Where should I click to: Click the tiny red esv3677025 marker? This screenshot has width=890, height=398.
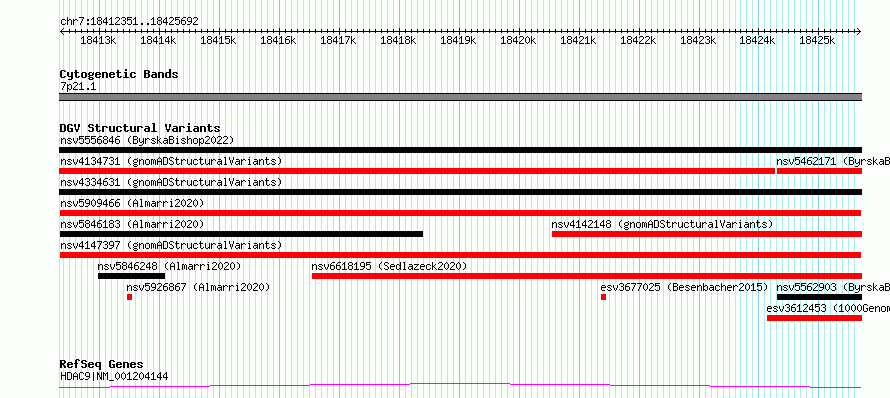603,297
